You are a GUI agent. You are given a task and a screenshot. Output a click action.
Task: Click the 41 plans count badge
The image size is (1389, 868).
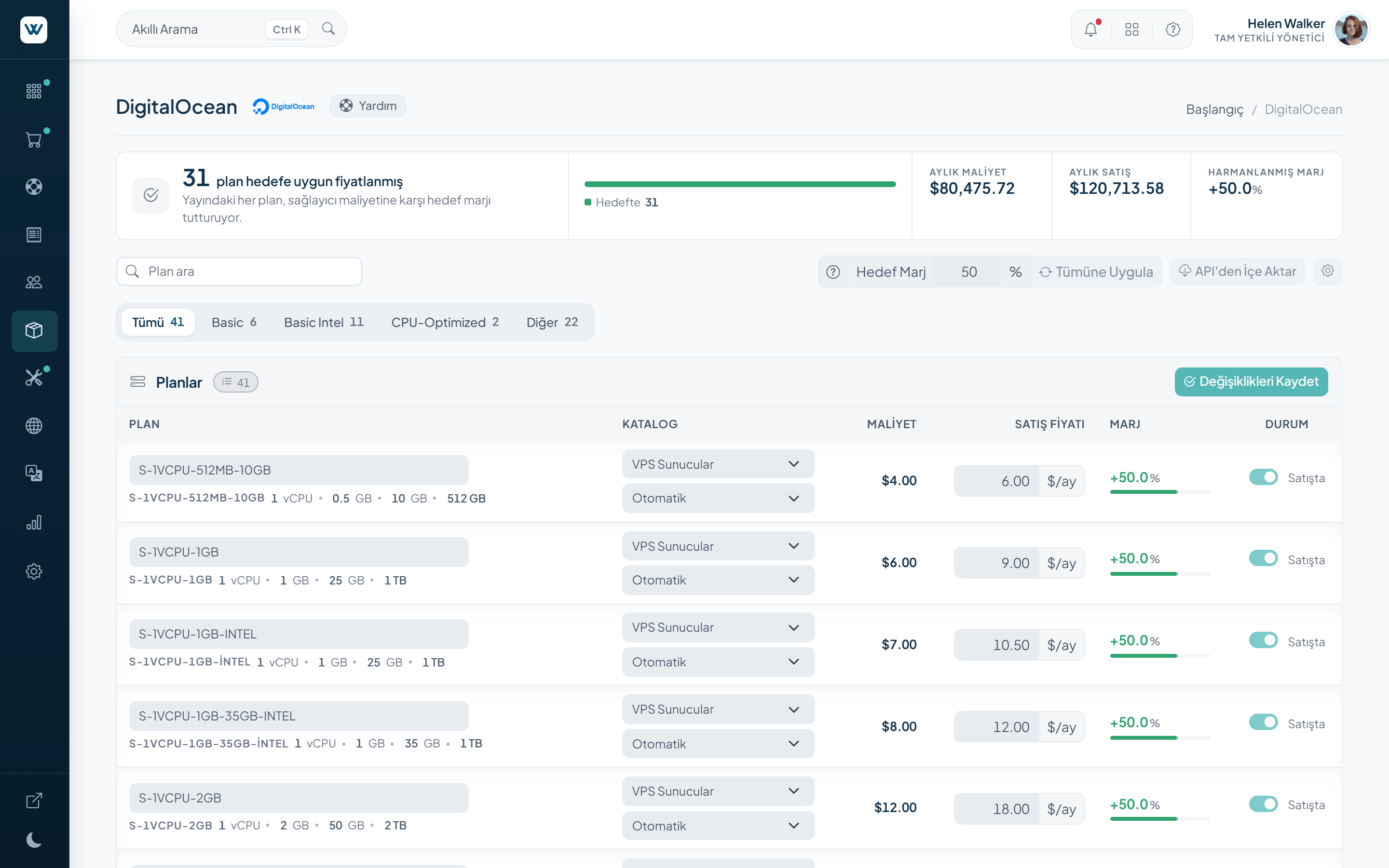pyautogui.click(x=236, y=382)
